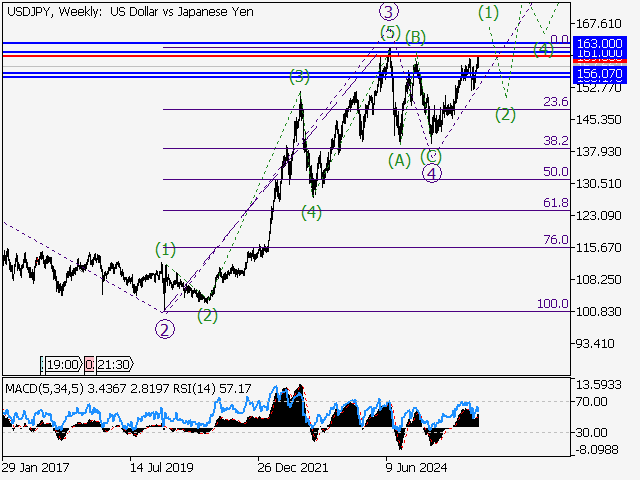Viewport: 640px width, 480px height.
Task: Click the pink event flag before 21:30
Action: pos(89,365)
